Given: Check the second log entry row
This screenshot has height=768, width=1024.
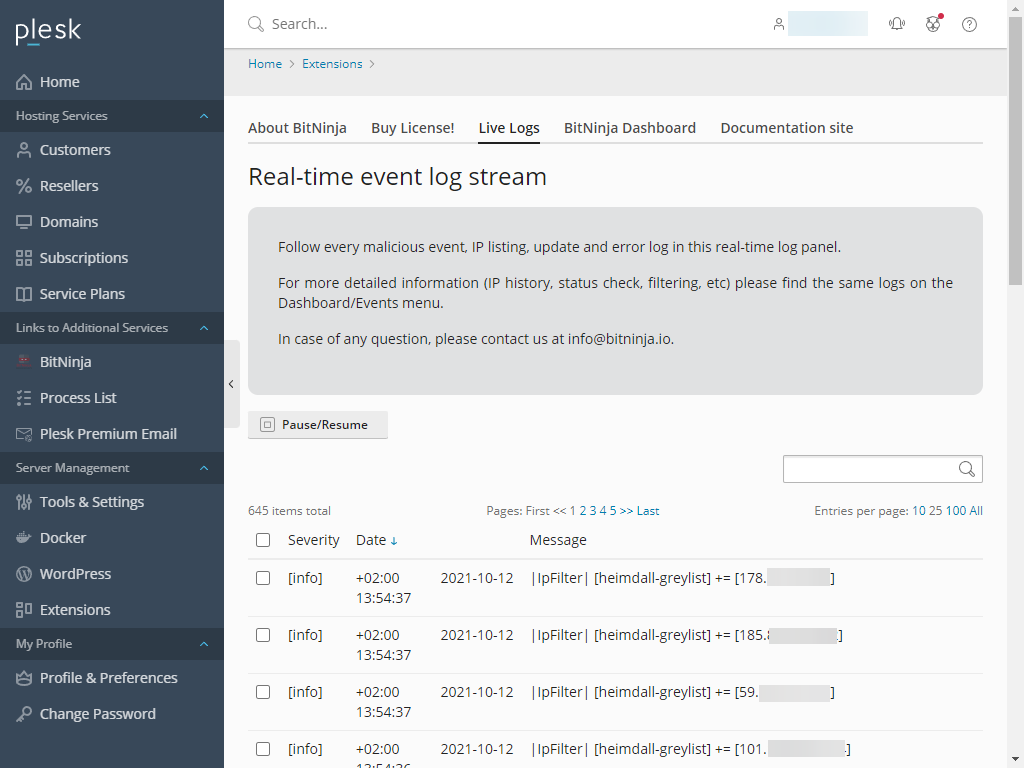Looking at the screenshot, I should [263, 635].
